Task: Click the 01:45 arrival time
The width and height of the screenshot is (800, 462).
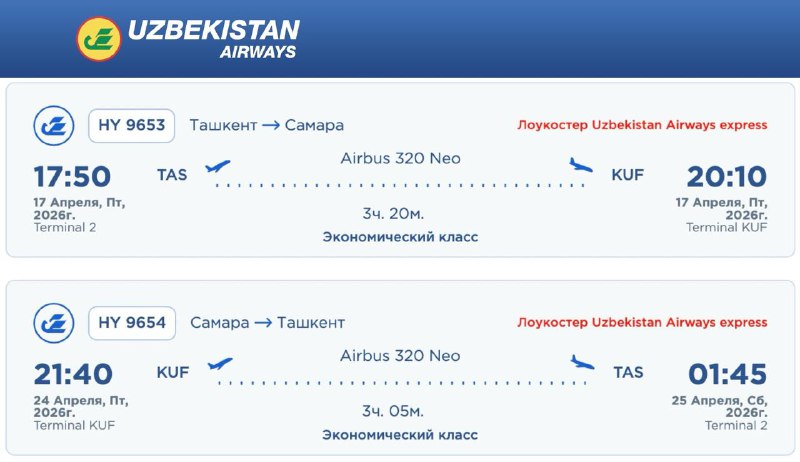Action: (x=727, y=374)
